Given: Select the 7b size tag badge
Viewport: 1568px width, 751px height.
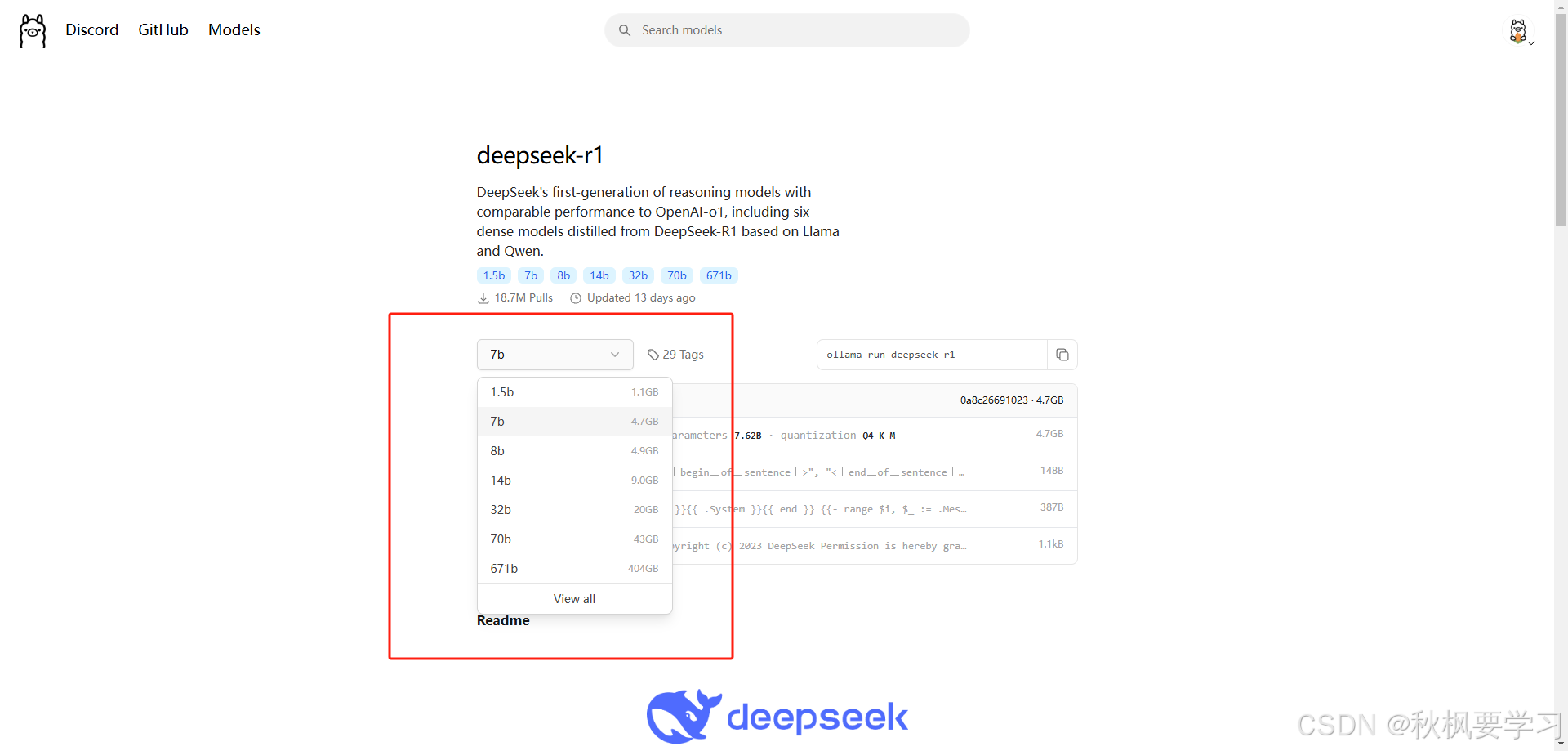Looking at the screenshot, I should pos(531,275).
